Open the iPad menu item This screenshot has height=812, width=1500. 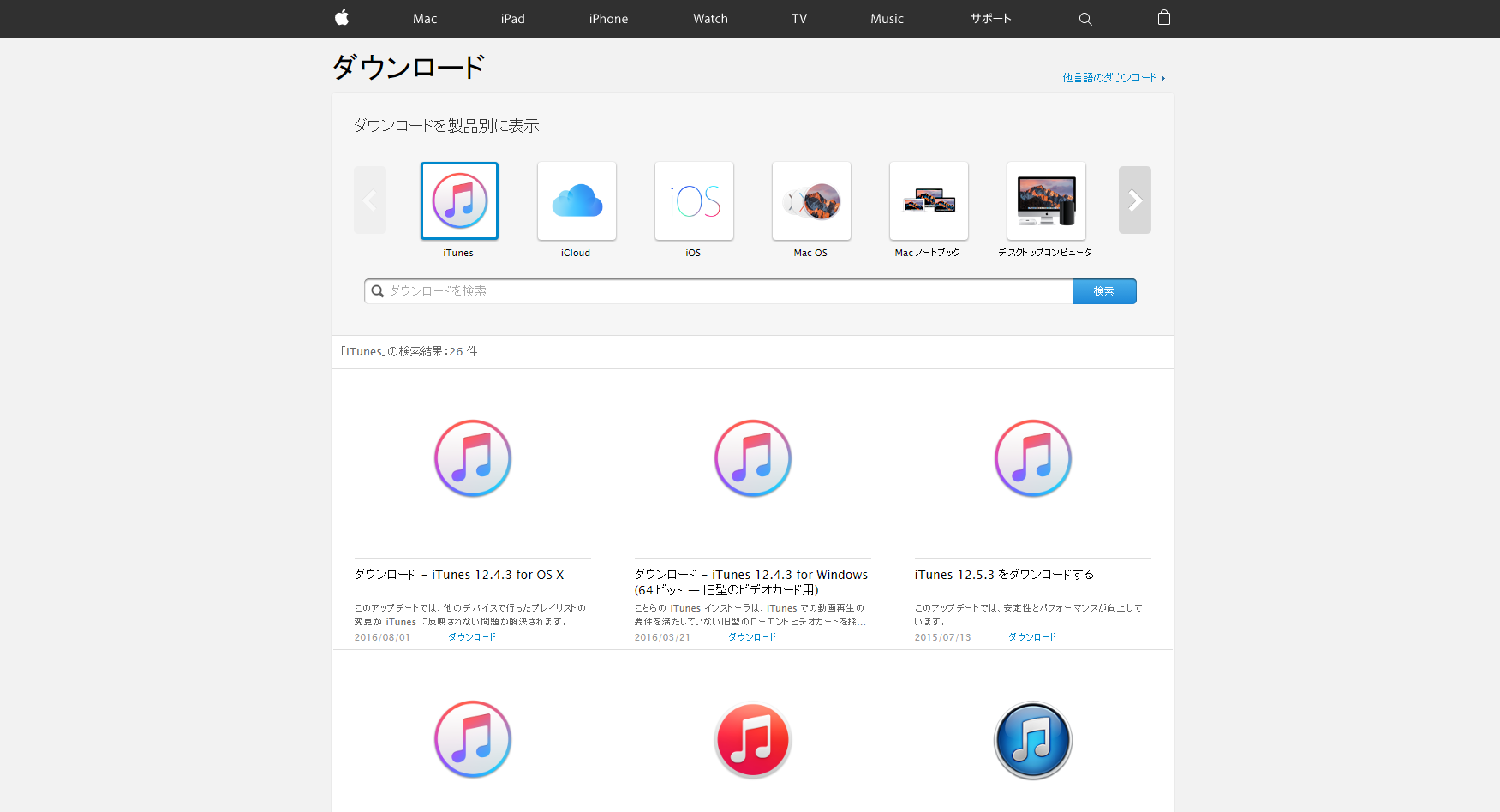[x=513, y=19]
